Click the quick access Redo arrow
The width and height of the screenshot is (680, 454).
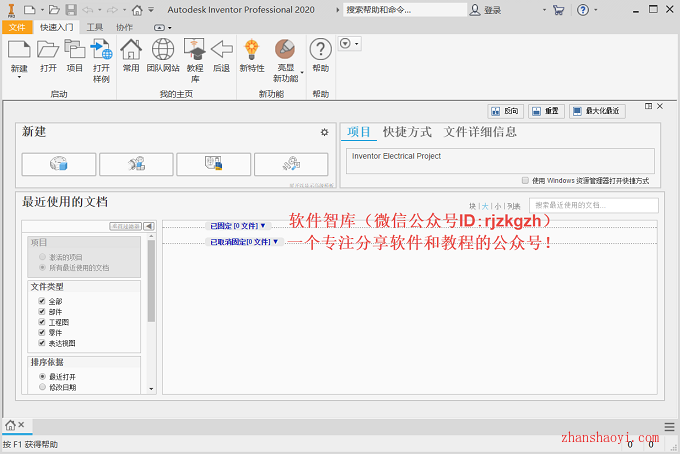point(112,10)
